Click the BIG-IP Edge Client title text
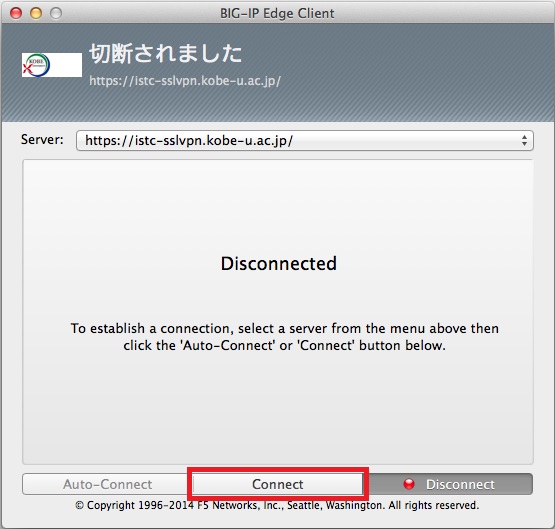This screenshot has height=529, width=555. click(x=277, y=13)
